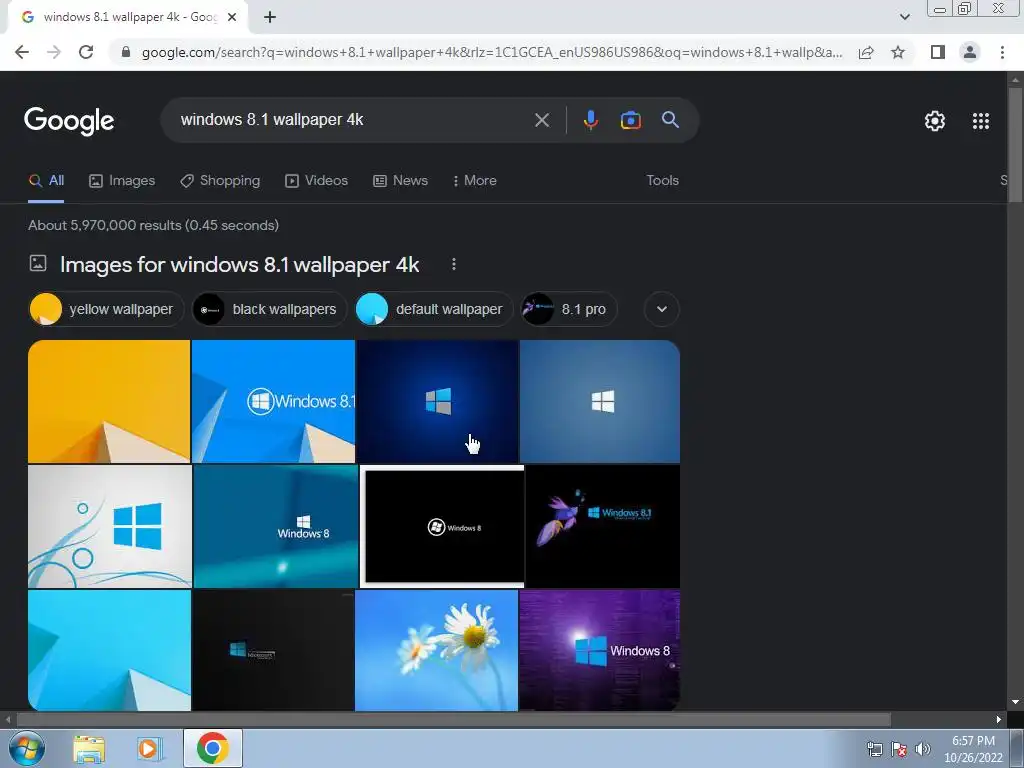Reload the current page
1024x768 pixels.
coord(86,52)
